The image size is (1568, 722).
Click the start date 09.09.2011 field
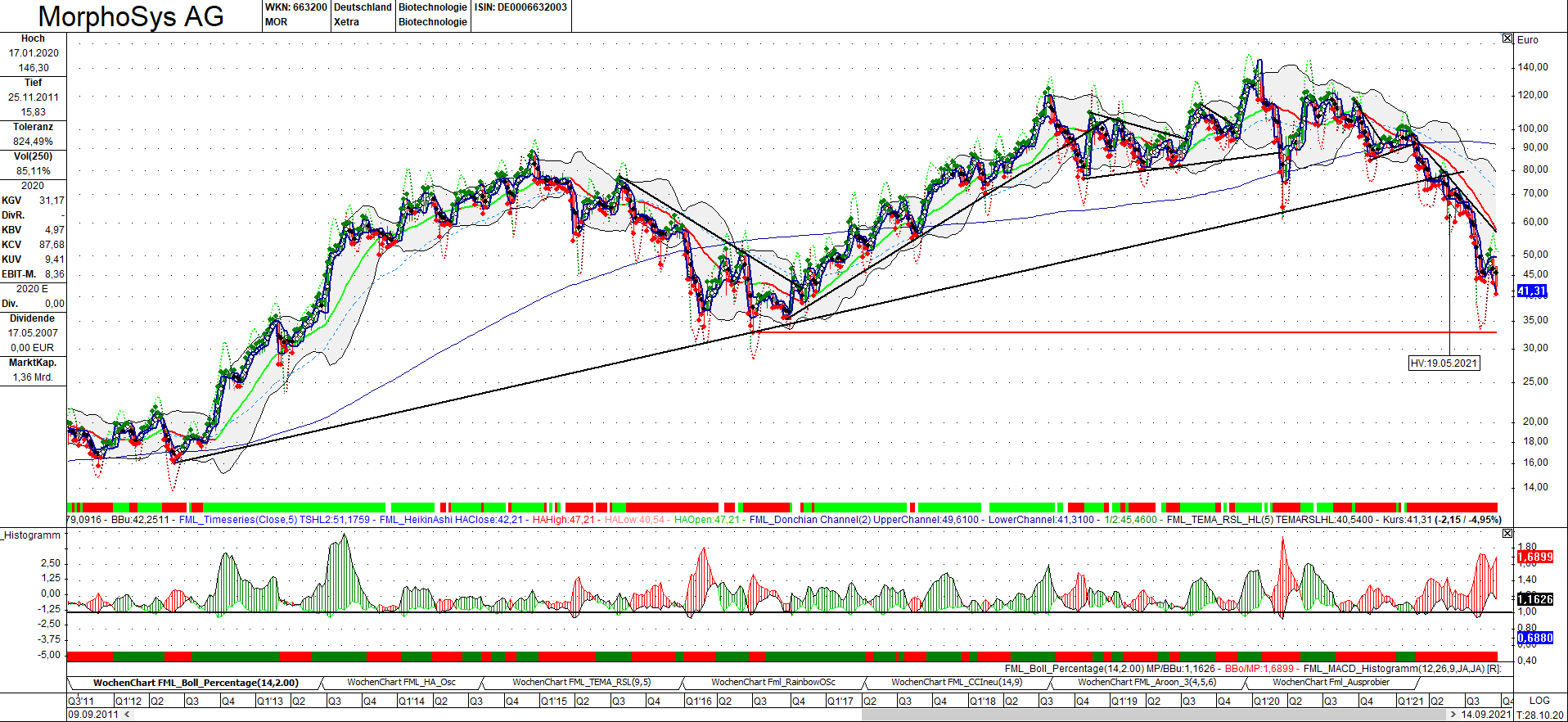(93, 715)
